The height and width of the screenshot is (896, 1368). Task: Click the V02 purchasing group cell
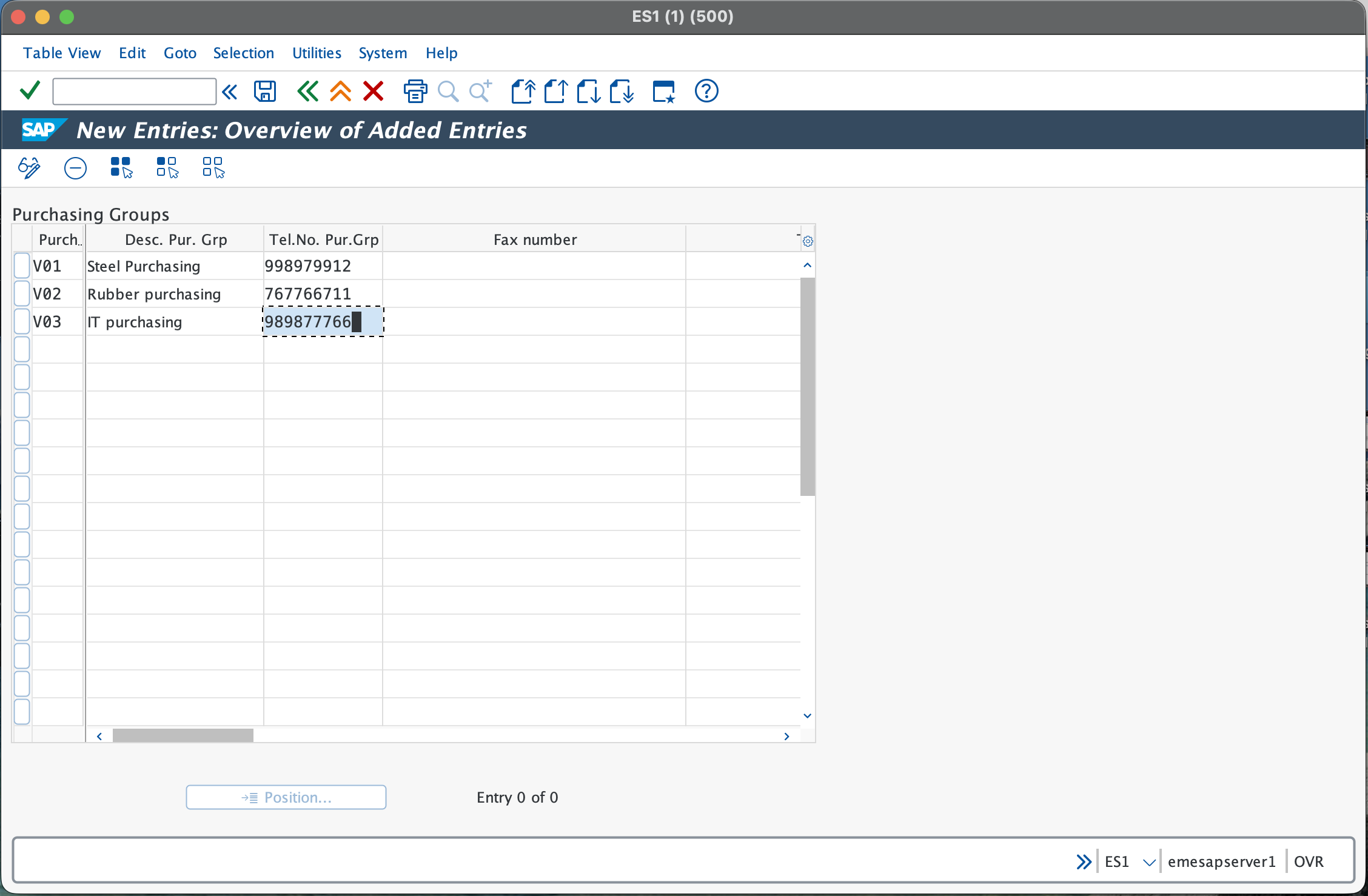pos(57,294)
